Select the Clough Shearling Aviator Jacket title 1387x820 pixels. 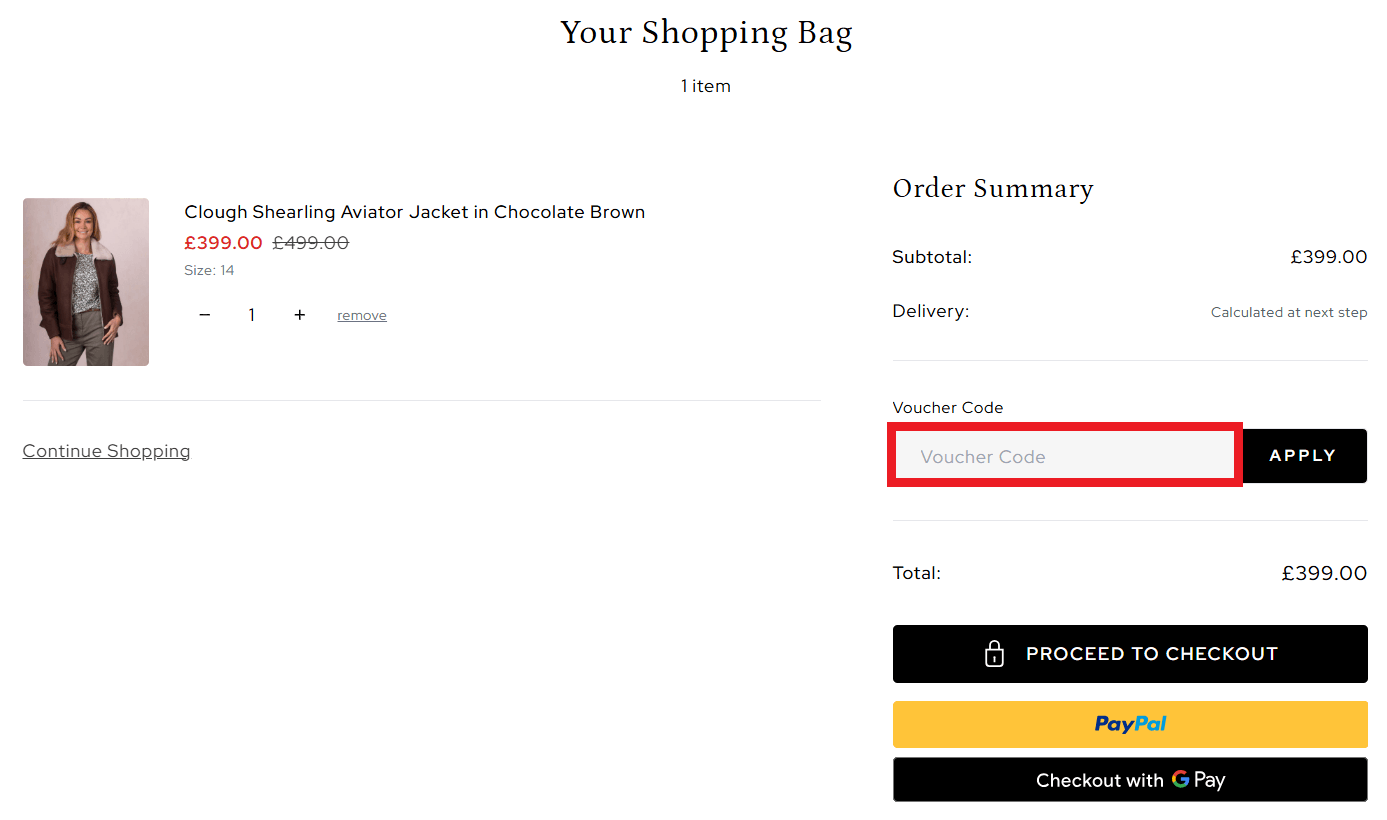[x=414, y=211]
